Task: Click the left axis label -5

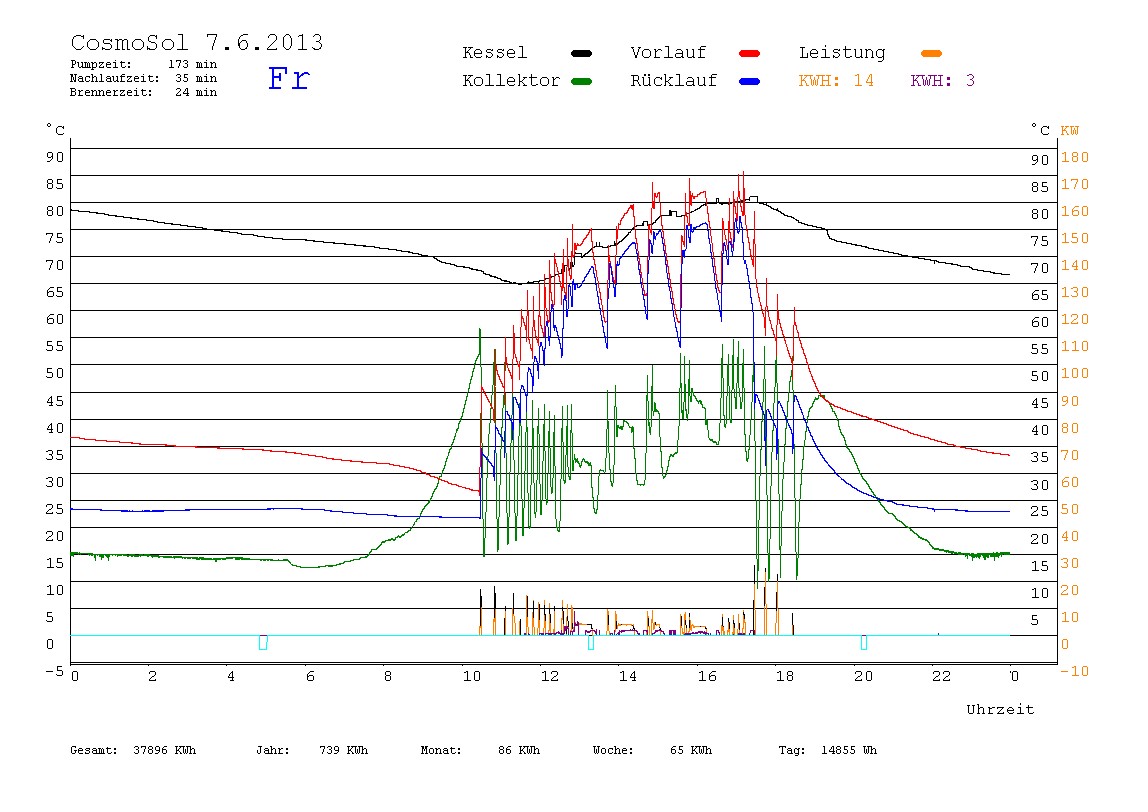Action: [54, 671]
